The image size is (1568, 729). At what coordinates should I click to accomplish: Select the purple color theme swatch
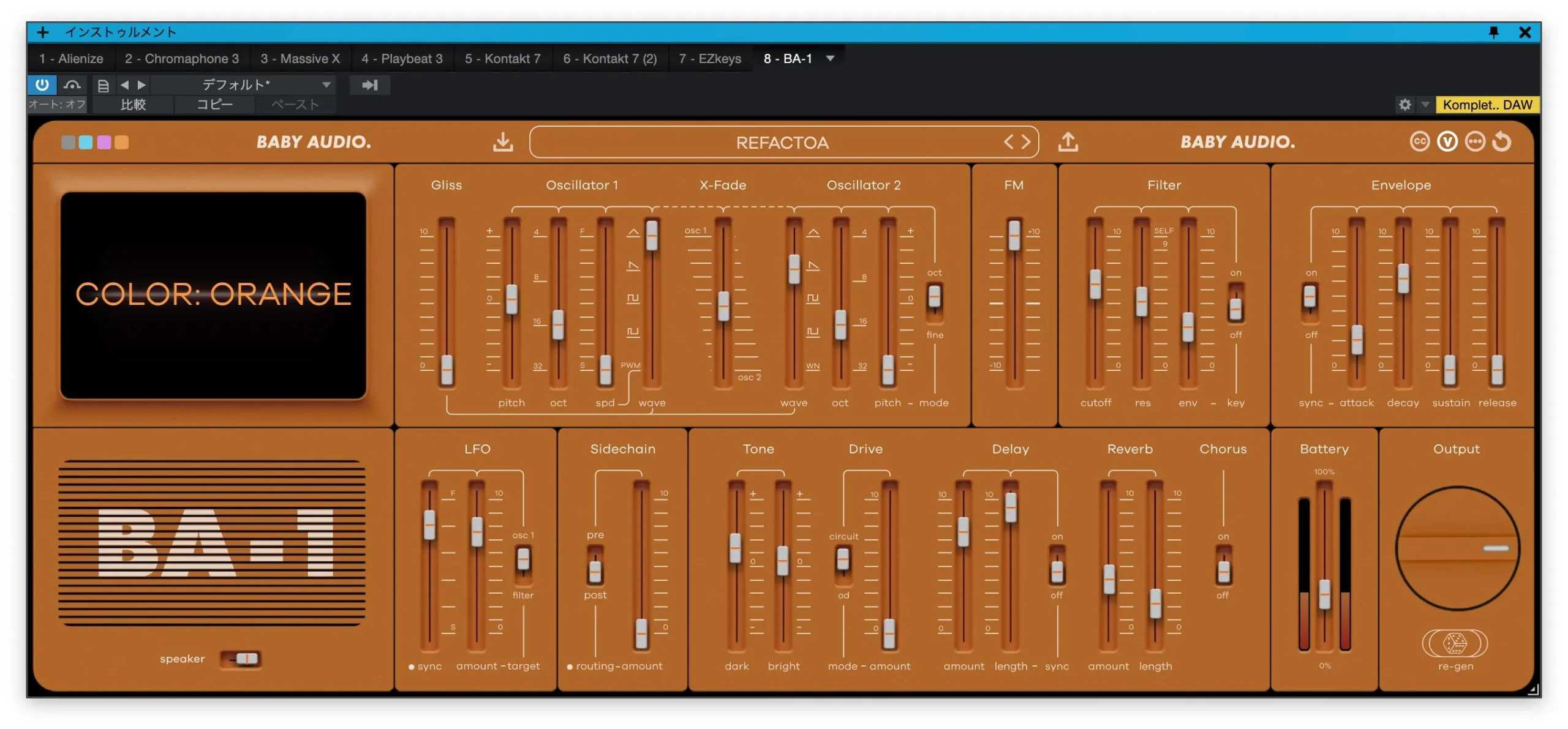click(104, 143)
